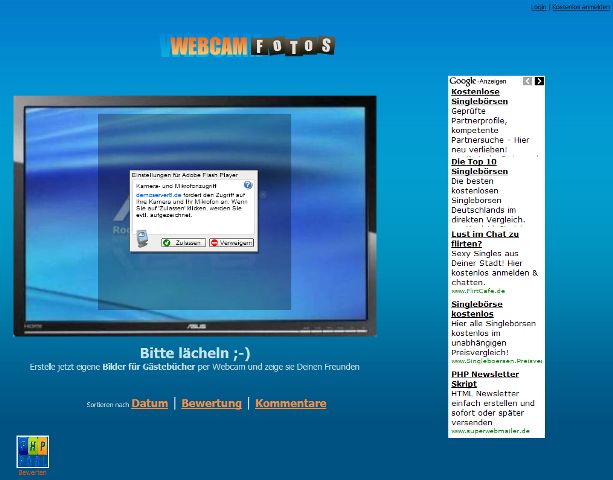Open the Kostenlose Singlebörsen ad link
Viewport: 613px width, 480px height.
point(479,96)
